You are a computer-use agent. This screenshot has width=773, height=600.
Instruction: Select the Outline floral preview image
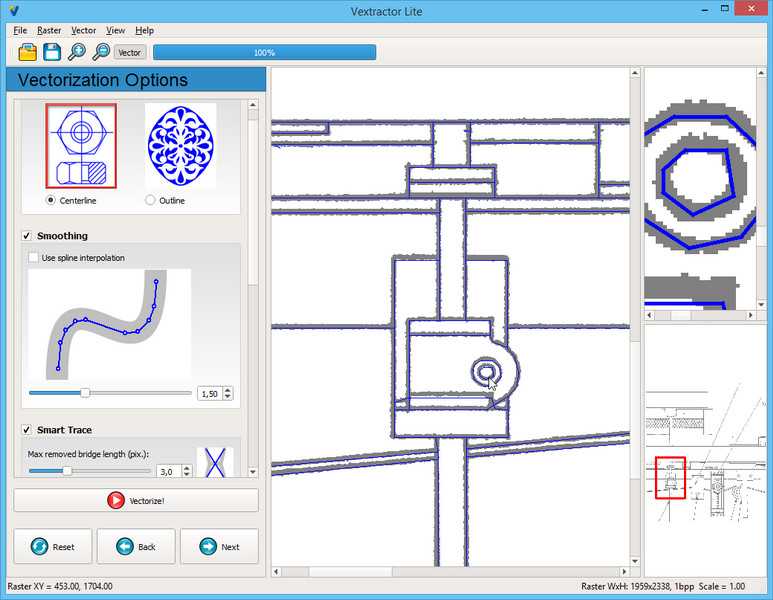point(181,146)
